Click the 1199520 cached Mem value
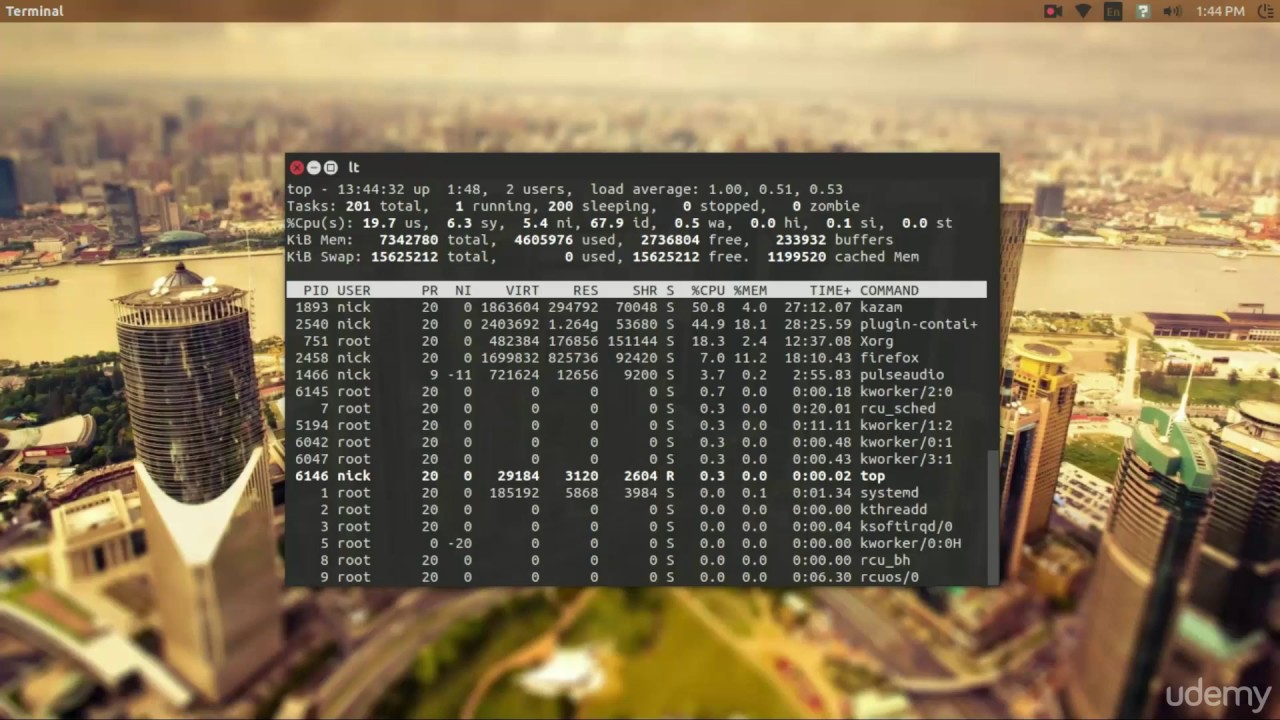The image size is (1280, 720). point(797,257)
